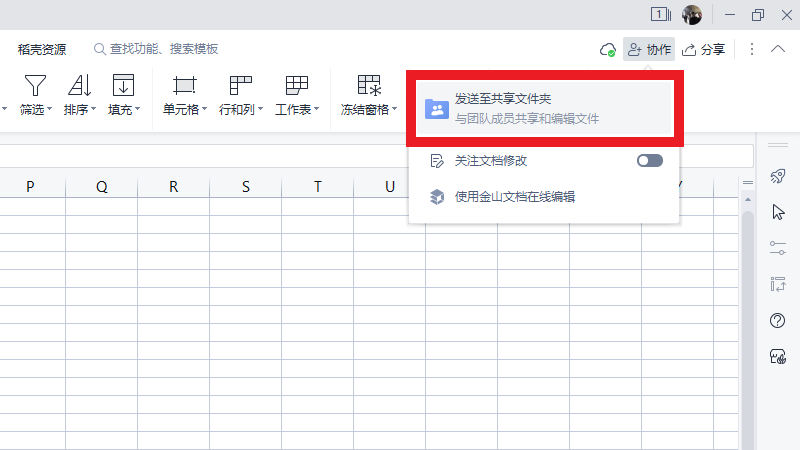The width and height of the screenshot is (800, 450).
Task: Click the Filter (筛选) funnel icon
Action: 35,86
